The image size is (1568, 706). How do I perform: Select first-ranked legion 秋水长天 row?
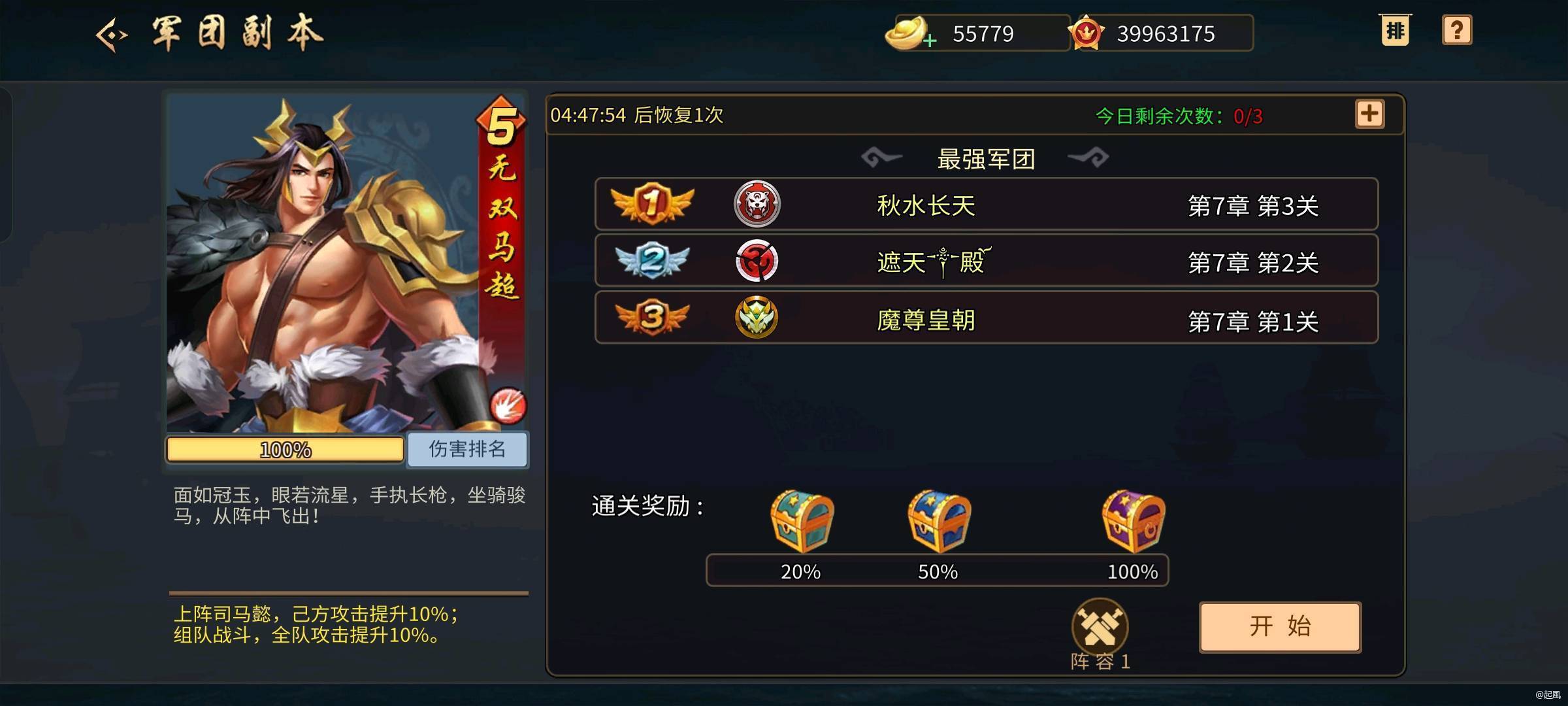[x=987, y=204]
